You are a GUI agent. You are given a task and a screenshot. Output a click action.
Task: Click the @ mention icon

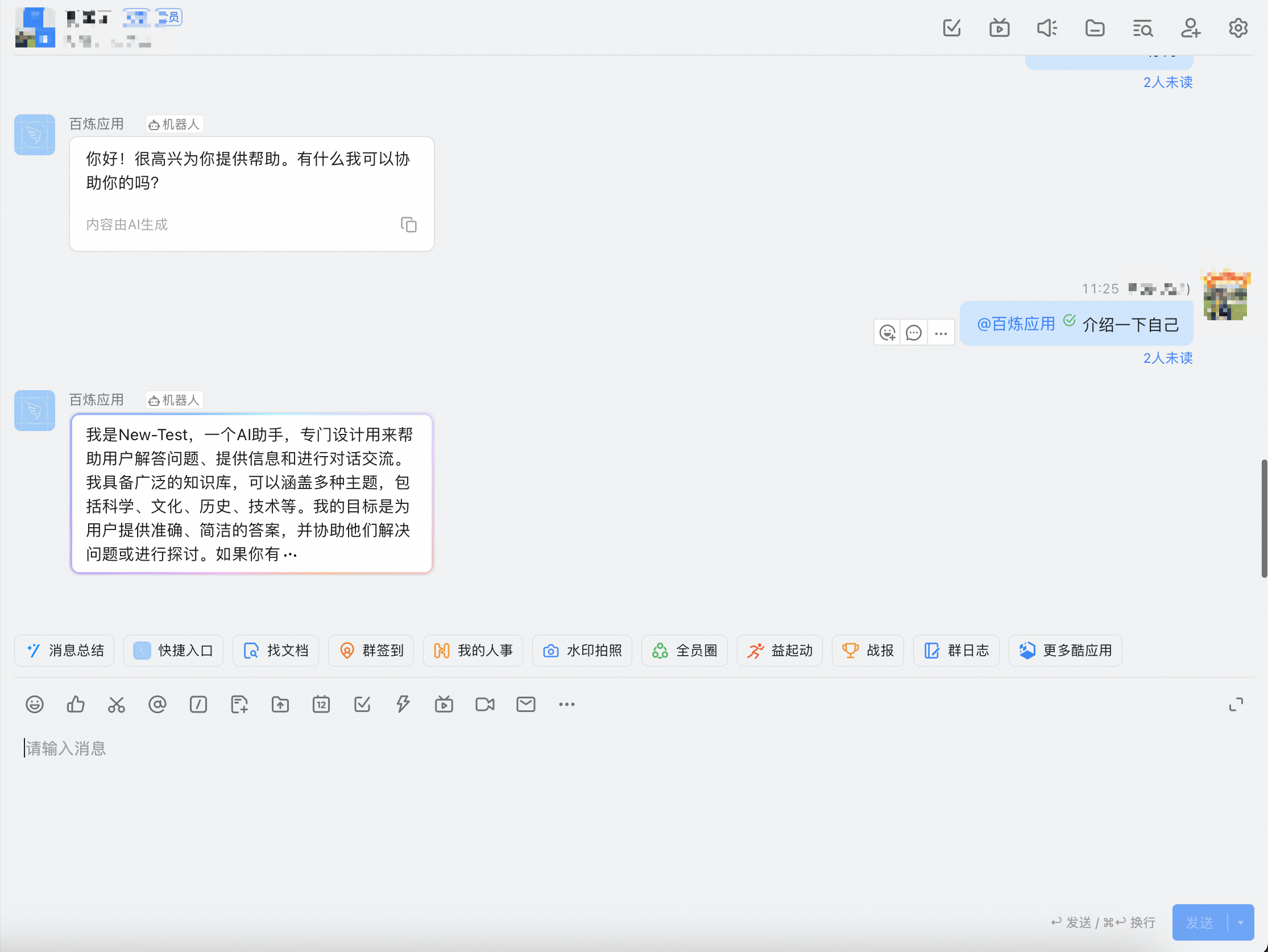(x=157, y=704)
